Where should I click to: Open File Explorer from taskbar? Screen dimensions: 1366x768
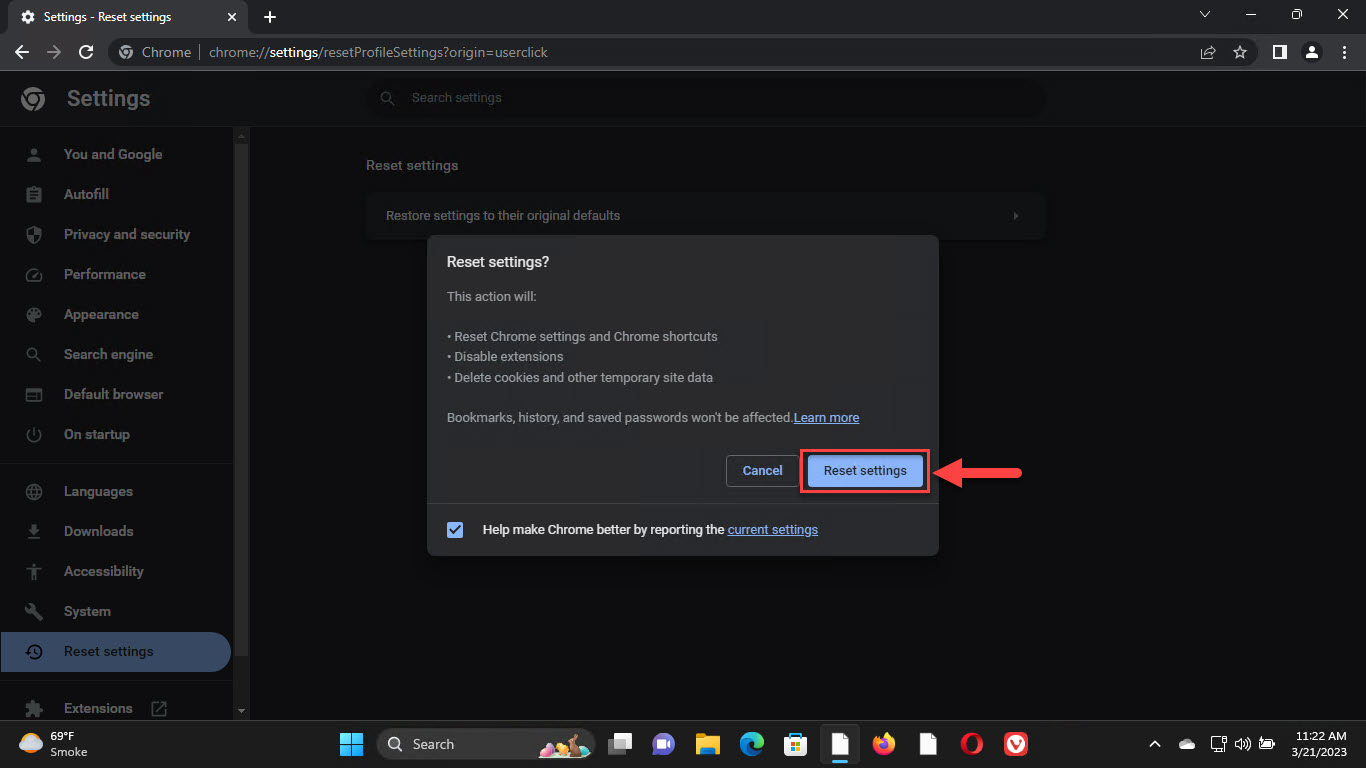[708, 744]
